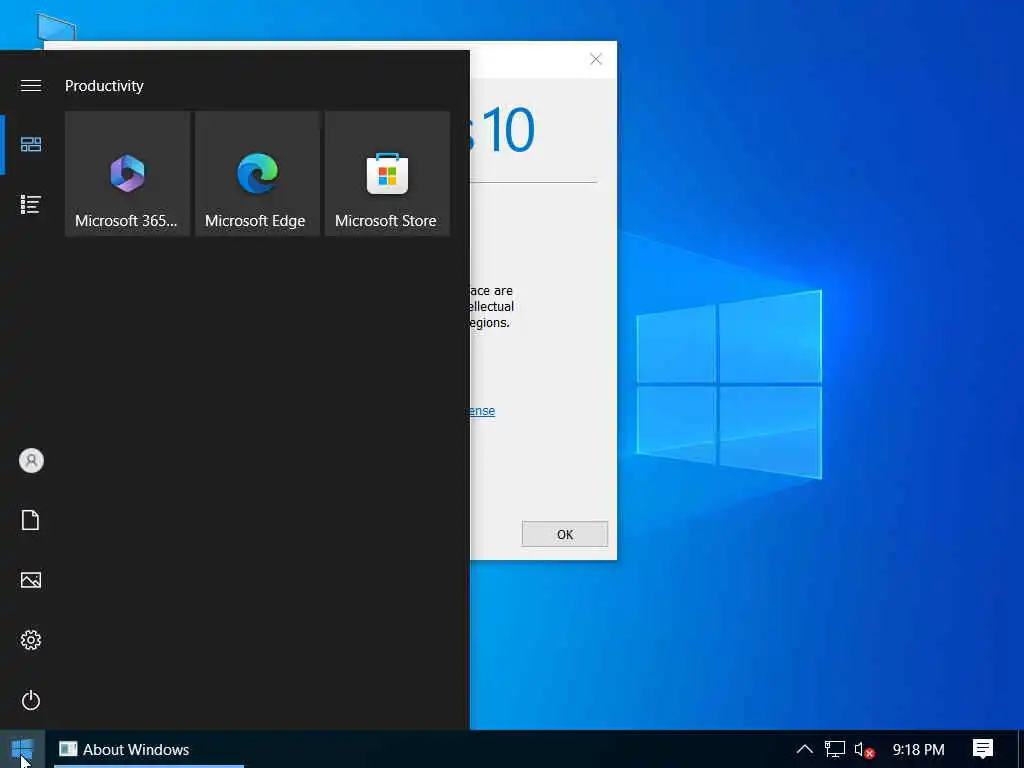Launch the Microsoft Edge tile
Image resolution: width=1024 pixels, height=768 pixels.
(x=257, y=174)
